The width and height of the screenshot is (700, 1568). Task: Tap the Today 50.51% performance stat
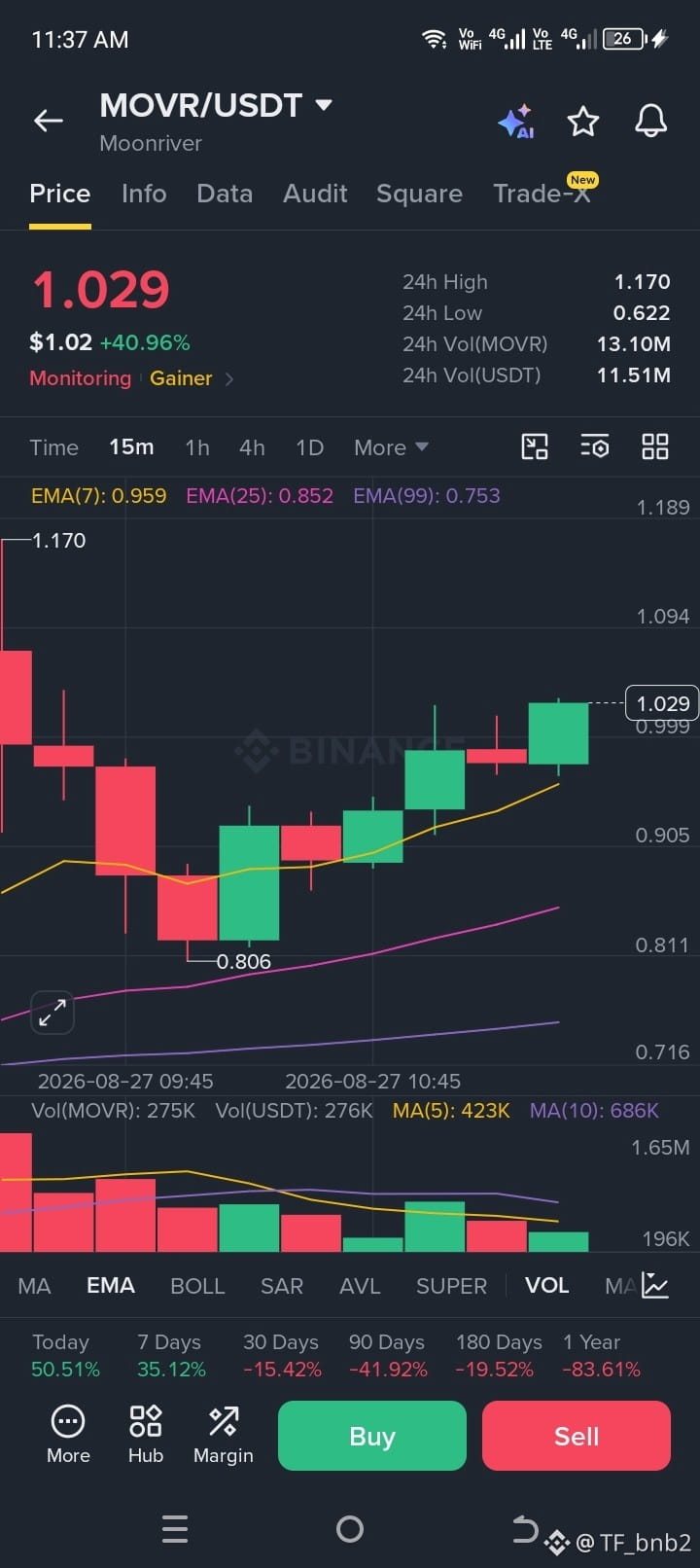point(65,1356)
